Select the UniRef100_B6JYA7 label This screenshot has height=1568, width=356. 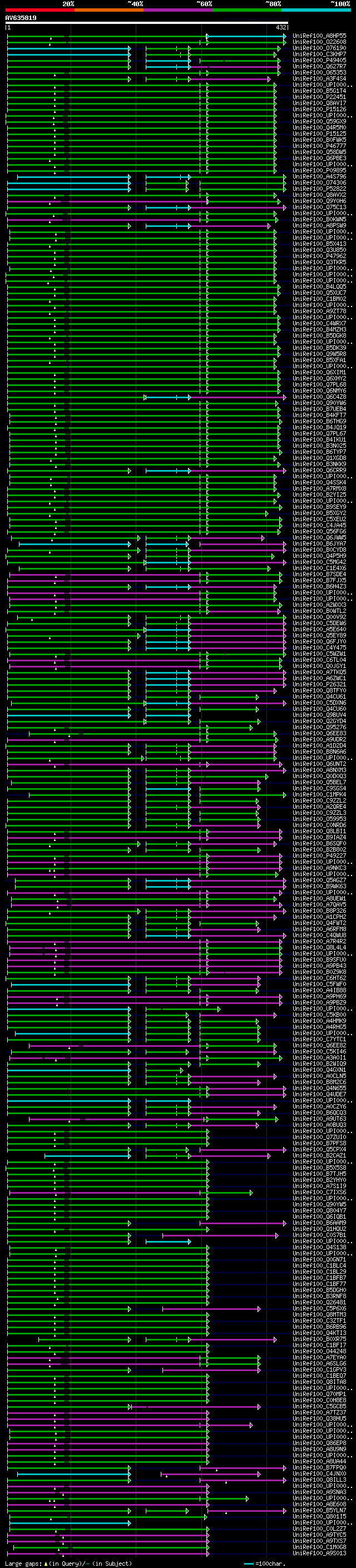point(319,543)
